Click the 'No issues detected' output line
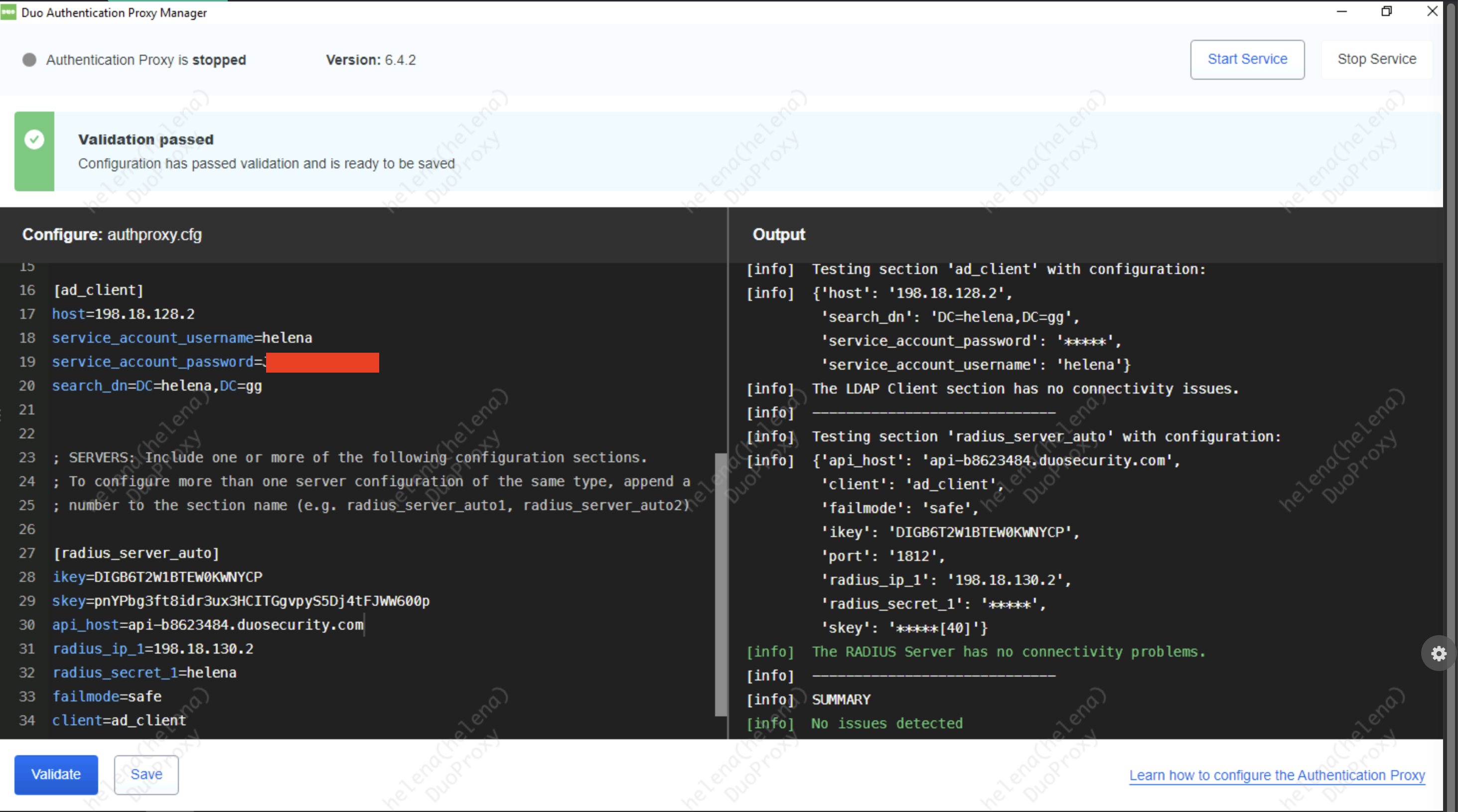Screen dimensions: 1458x812 886,723
